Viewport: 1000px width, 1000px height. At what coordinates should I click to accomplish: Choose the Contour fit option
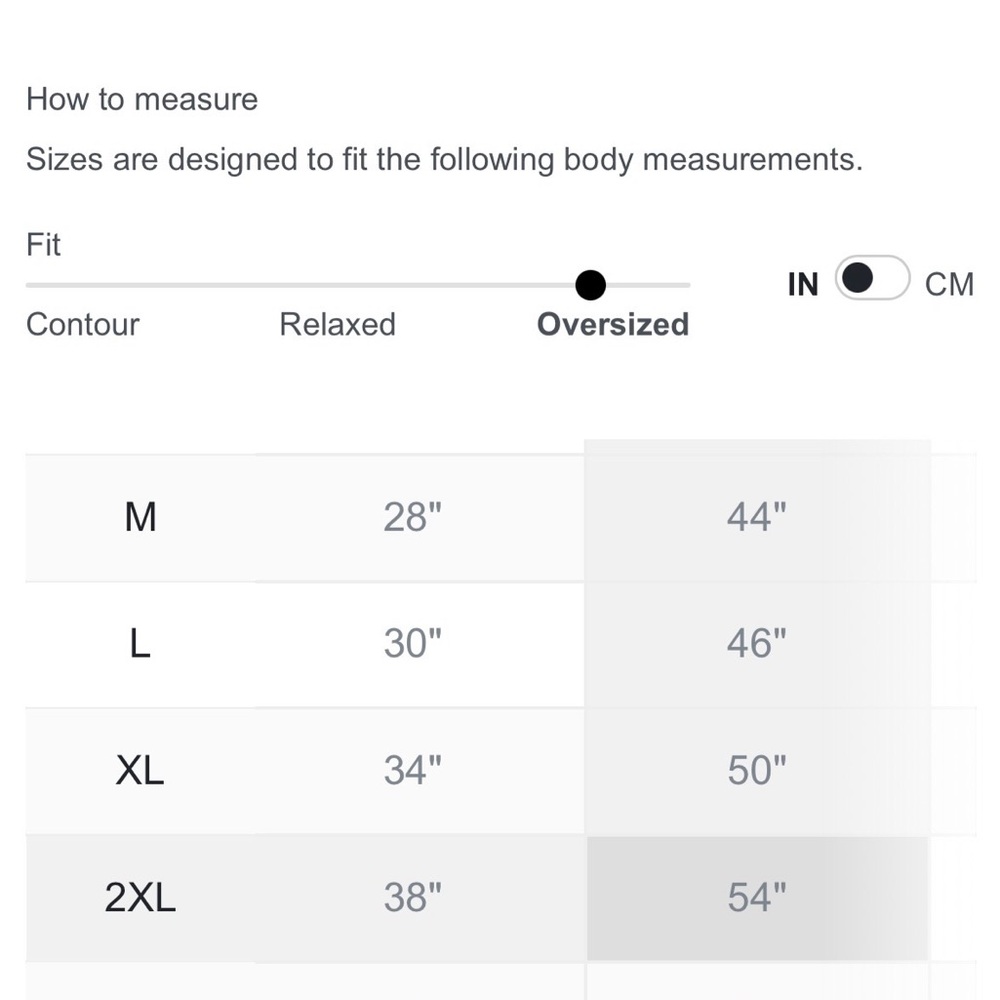(83, 325)
